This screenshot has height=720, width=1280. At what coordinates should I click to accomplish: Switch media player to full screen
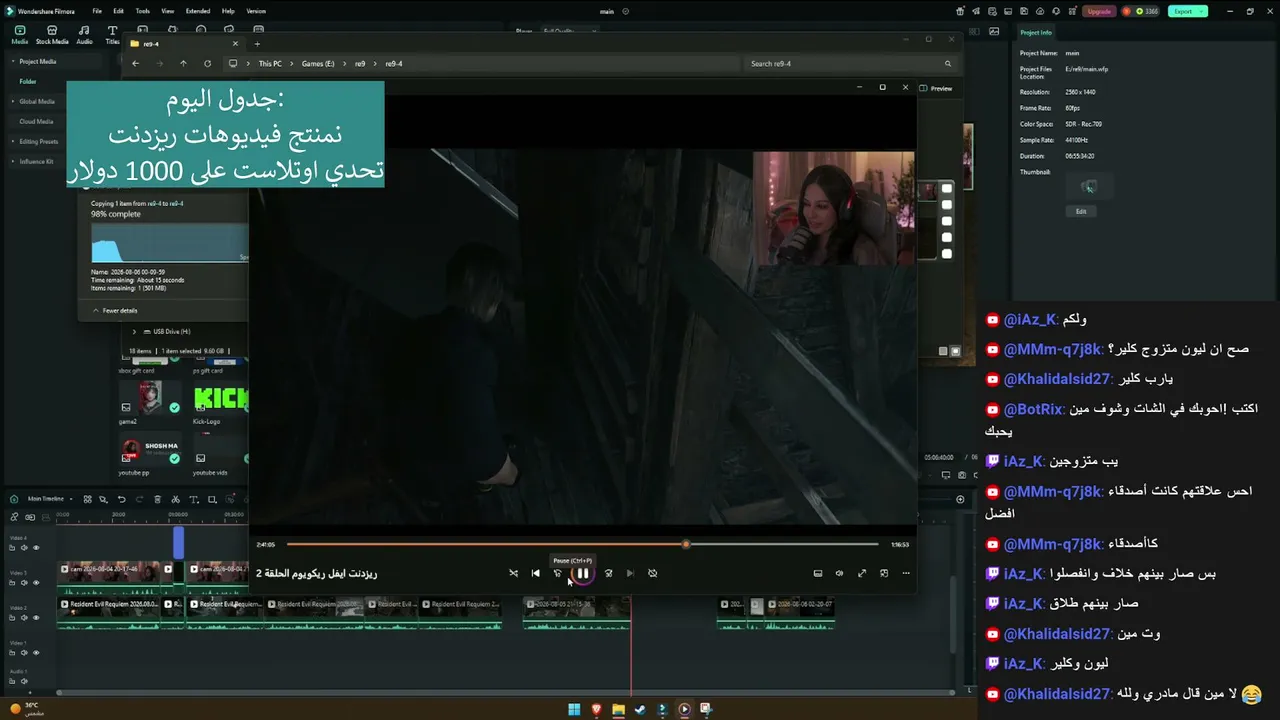pyautogui.click(x=861, y=573)
